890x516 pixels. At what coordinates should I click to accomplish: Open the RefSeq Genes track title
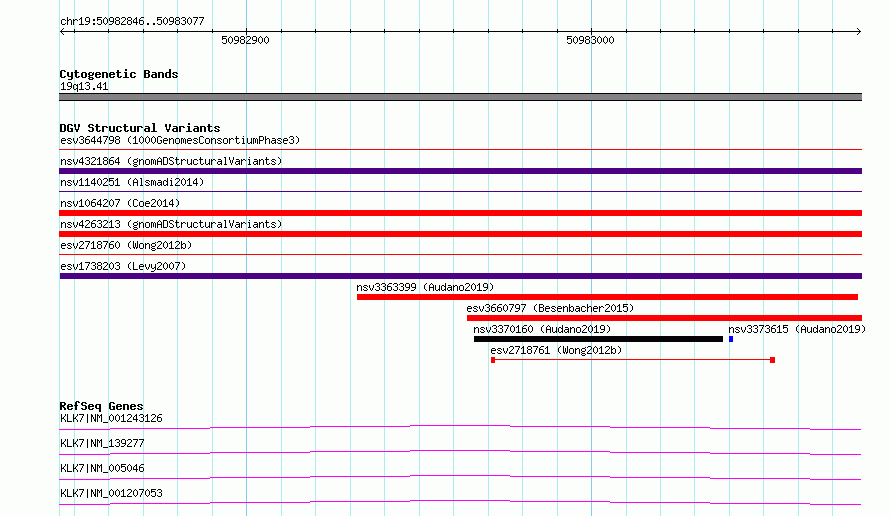pyautogui.click(x=101, y=406)
